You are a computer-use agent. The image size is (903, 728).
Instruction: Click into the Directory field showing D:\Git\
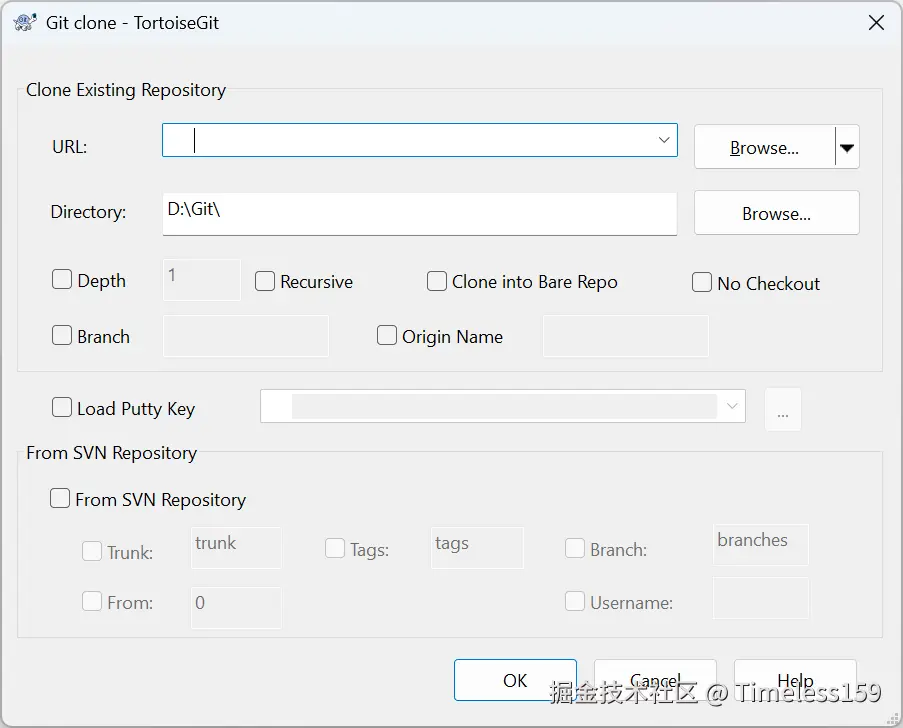click(420, 214)
